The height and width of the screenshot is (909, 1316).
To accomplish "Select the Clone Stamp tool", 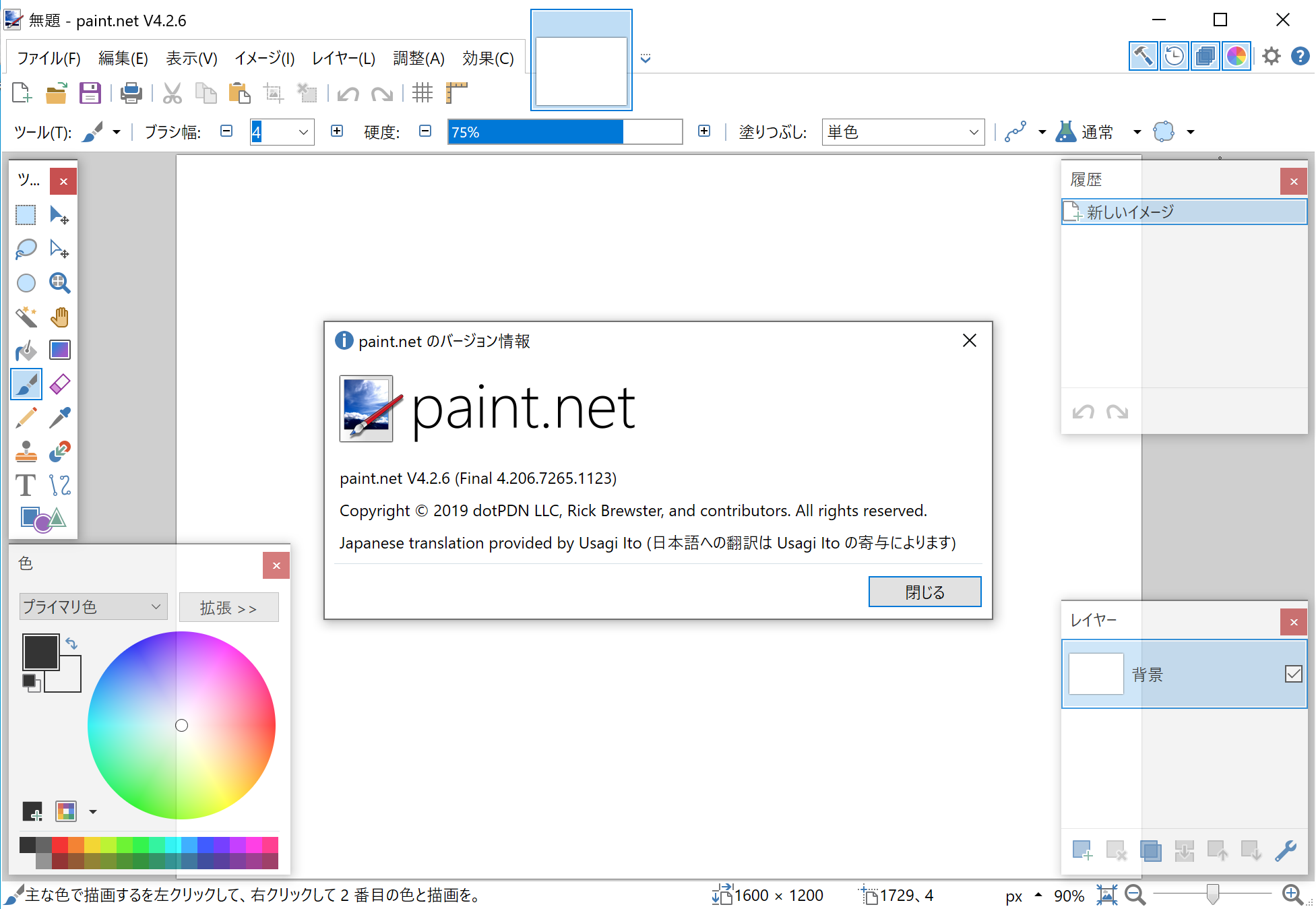I will 25,452.
